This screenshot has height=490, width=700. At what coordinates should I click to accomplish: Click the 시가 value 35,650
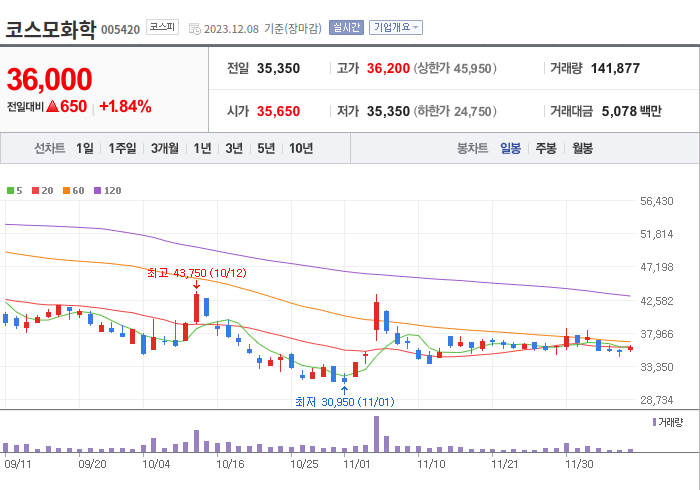[x=278, y=111]
